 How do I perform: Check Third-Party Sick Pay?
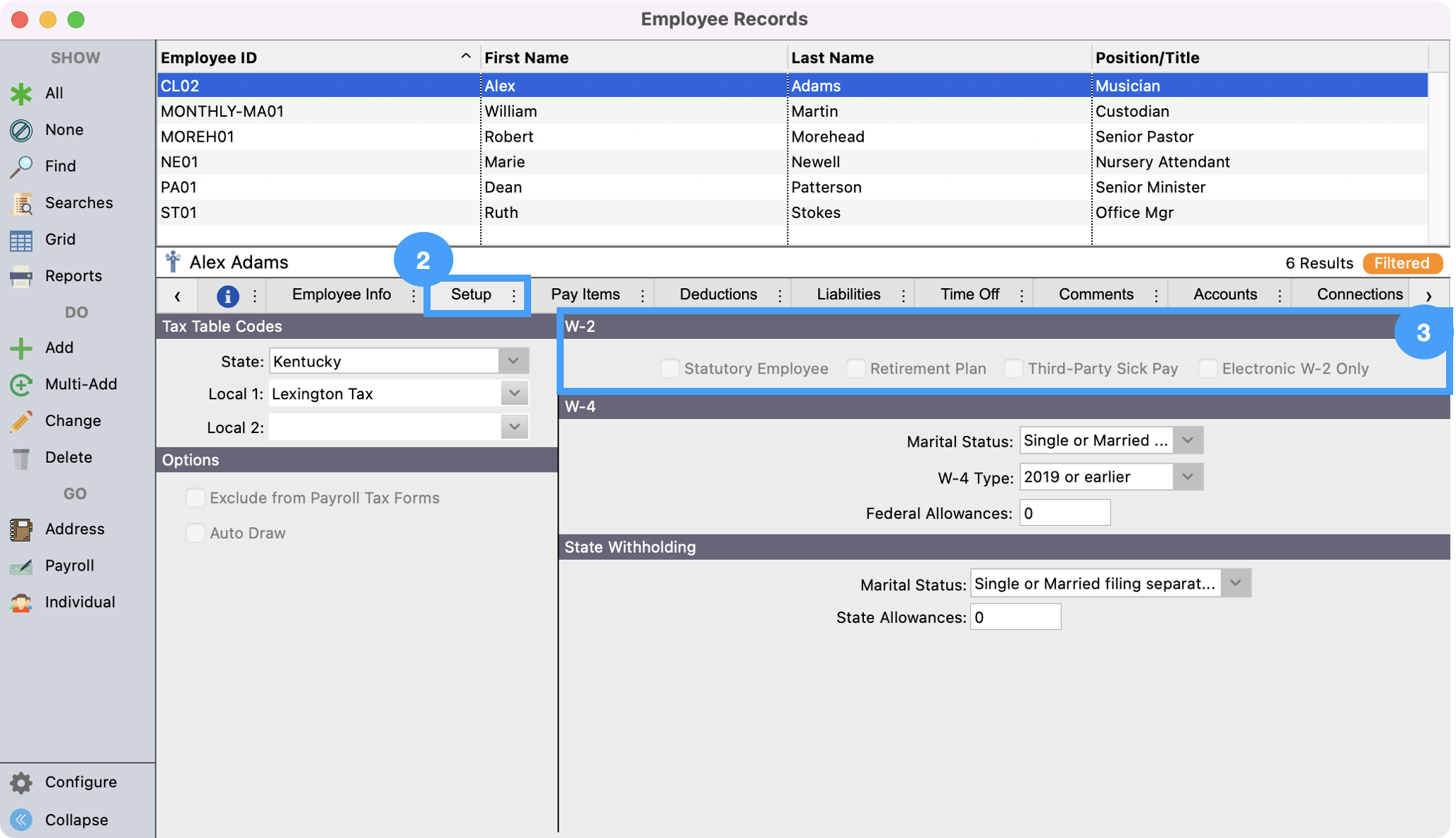(x=1014, y=368)
